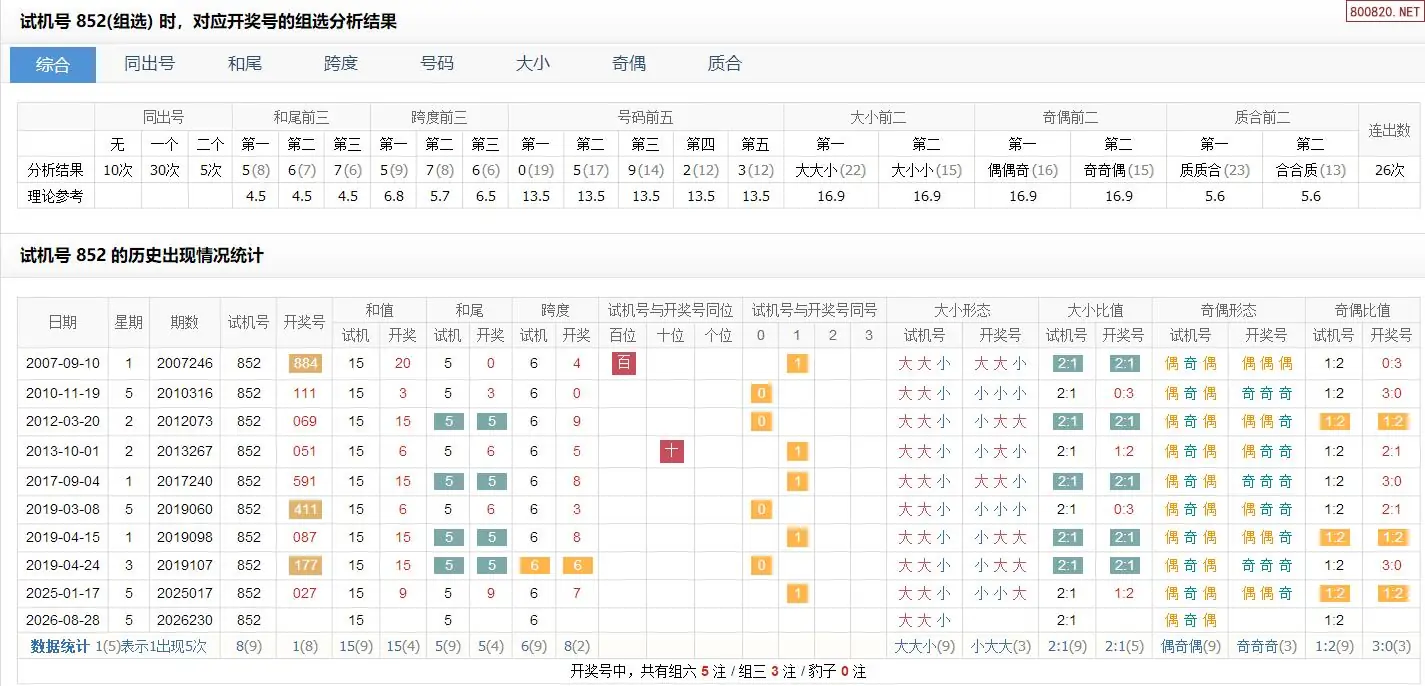The image size is (1425, 686).
Task: Click highlighted draw number 177
Action: coord(305,566)
